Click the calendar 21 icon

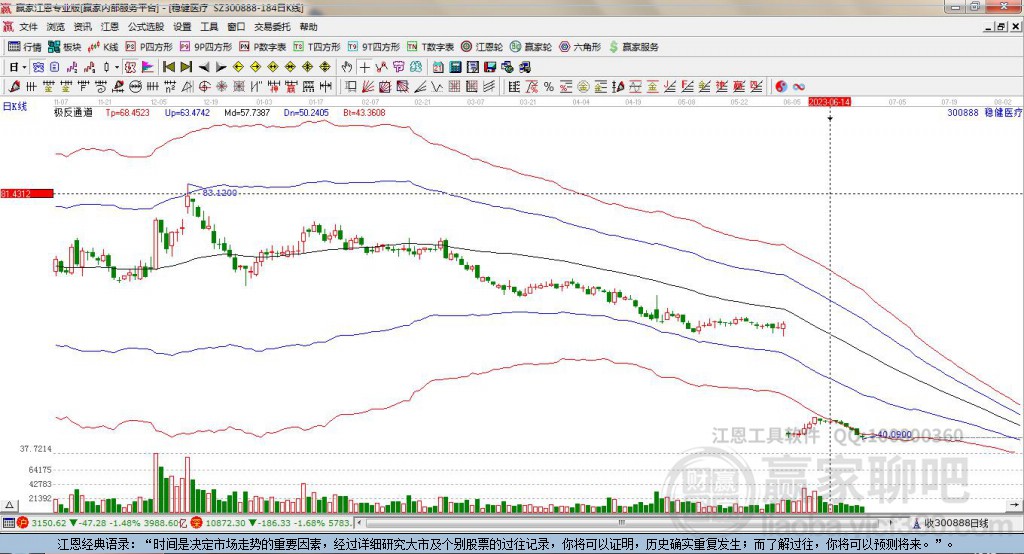tap(438, 67)
